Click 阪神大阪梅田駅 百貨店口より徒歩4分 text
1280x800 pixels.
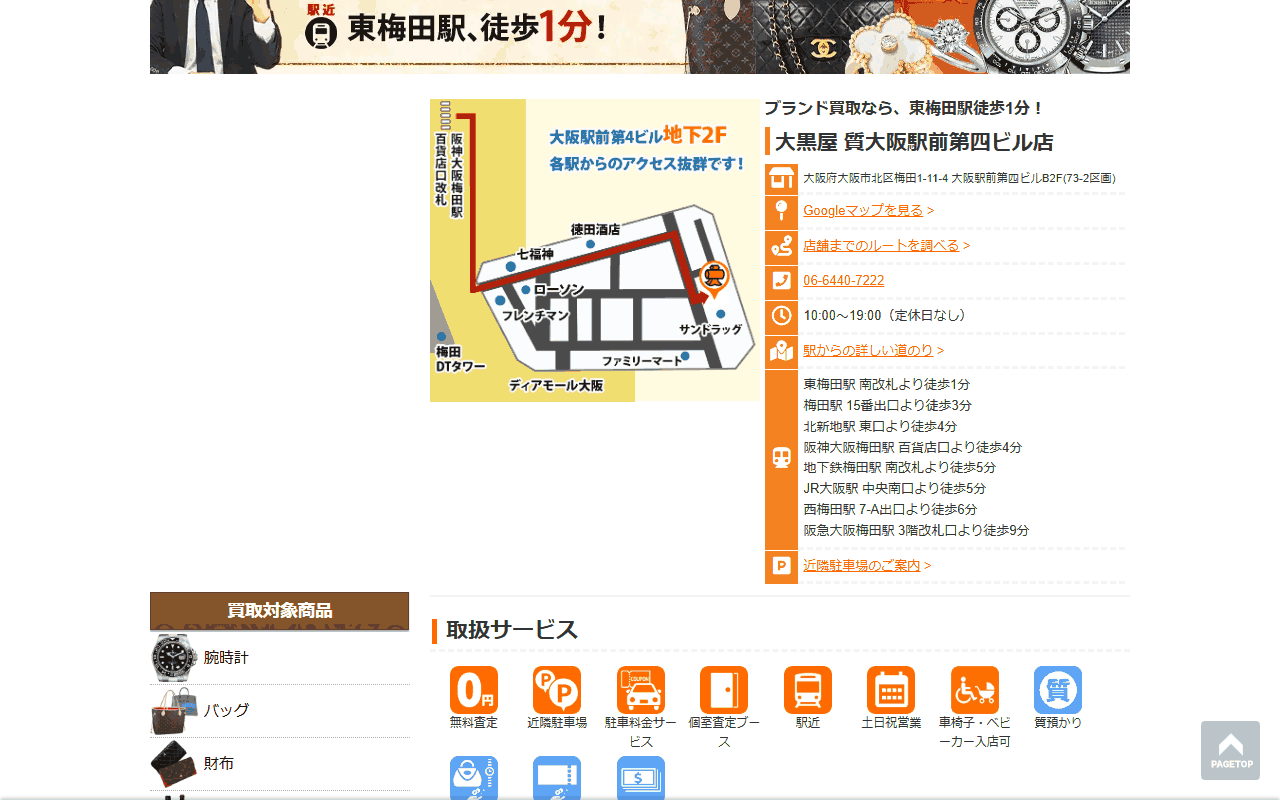[x=912, y=448]
